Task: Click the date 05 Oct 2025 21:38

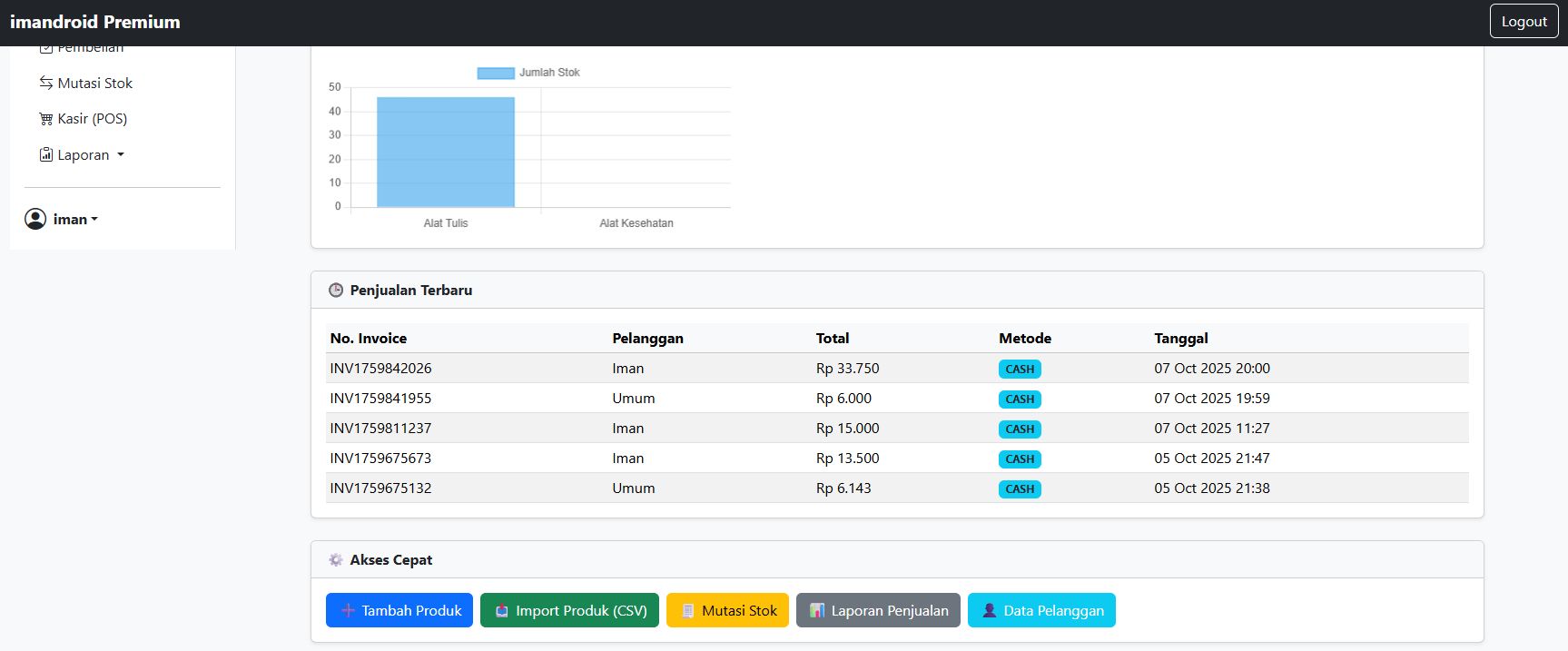Action: coord(1212,488)
